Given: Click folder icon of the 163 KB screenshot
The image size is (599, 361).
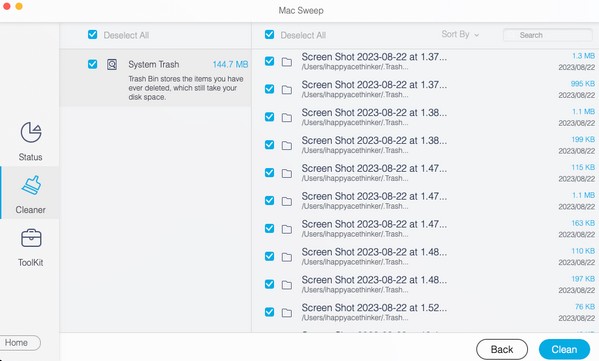Looking at the screenshot, I should 287,229.
